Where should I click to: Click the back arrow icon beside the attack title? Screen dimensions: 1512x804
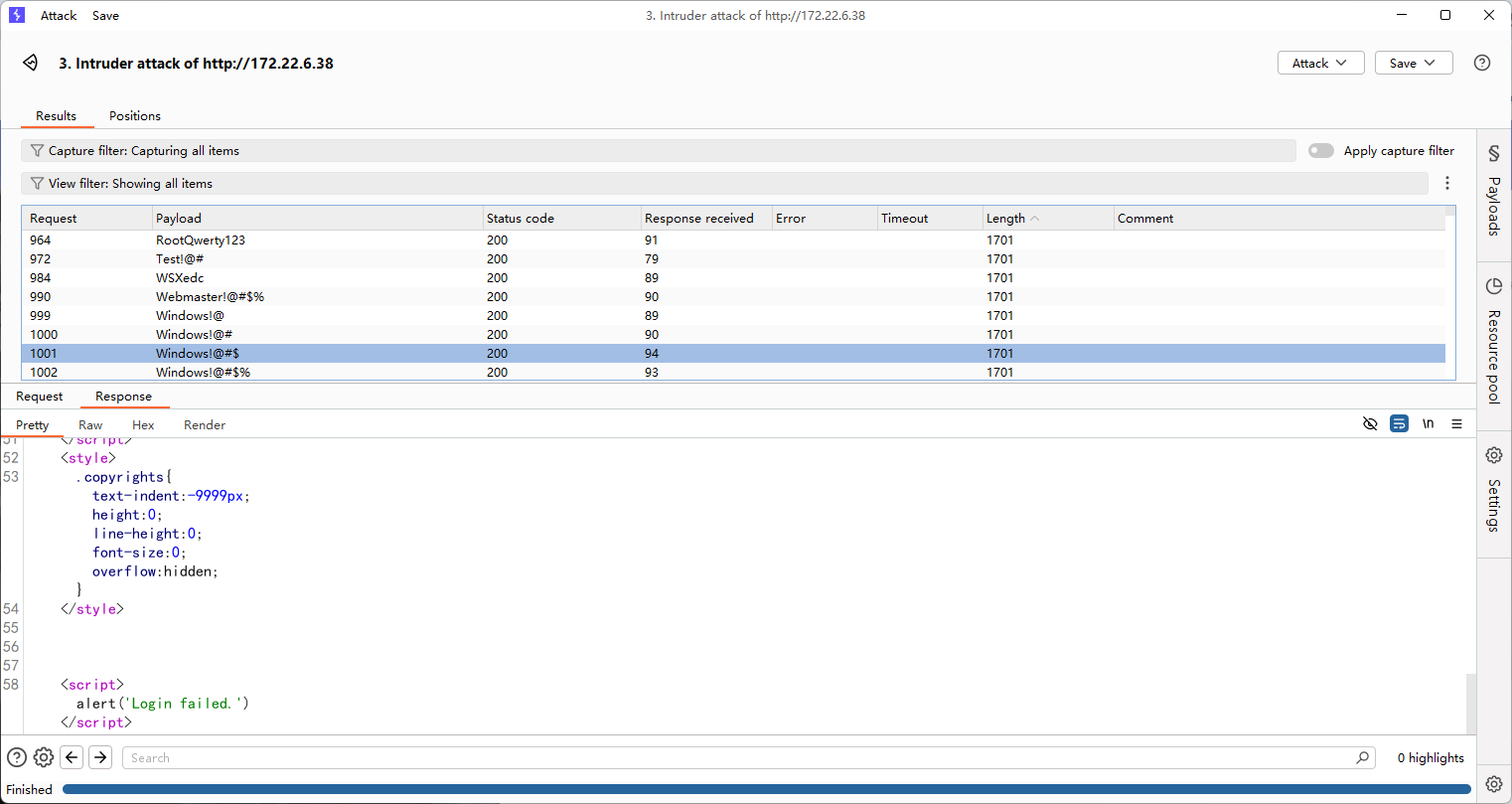[x=31, y=63]
